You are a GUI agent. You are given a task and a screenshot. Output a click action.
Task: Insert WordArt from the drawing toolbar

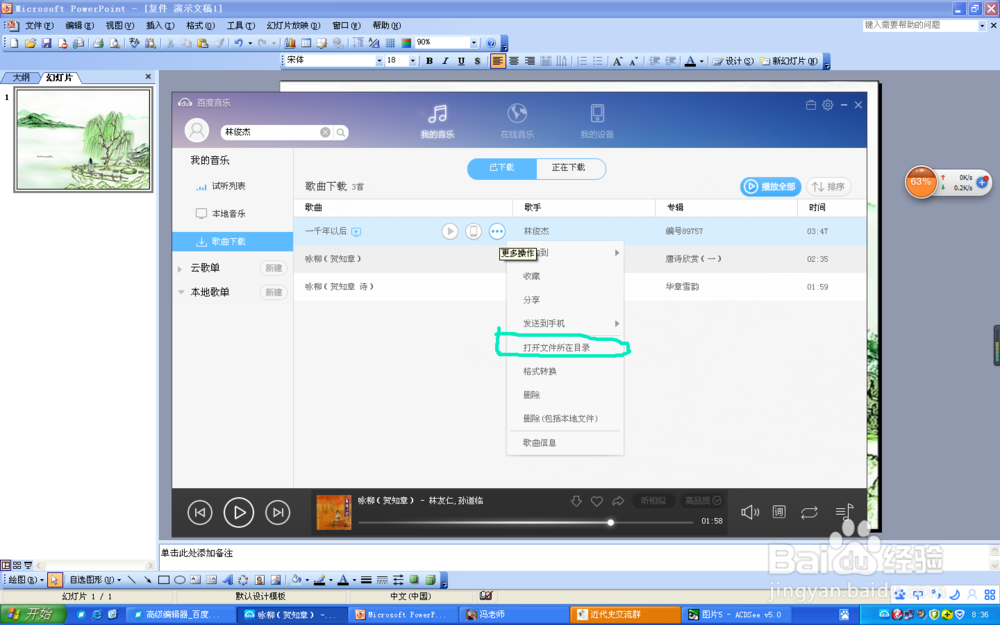click(x=228, y=580)
